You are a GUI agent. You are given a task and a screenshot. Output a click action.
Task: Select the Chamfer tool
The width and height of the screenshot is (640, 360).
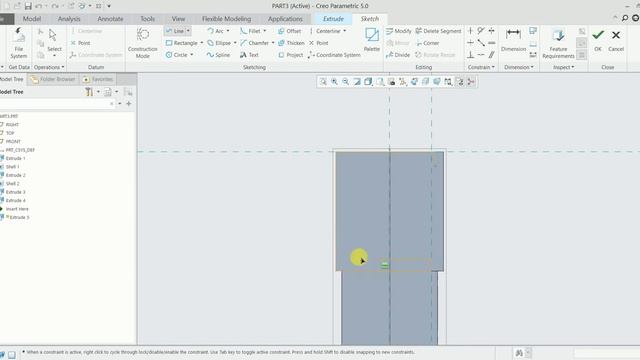click(254, 43)
